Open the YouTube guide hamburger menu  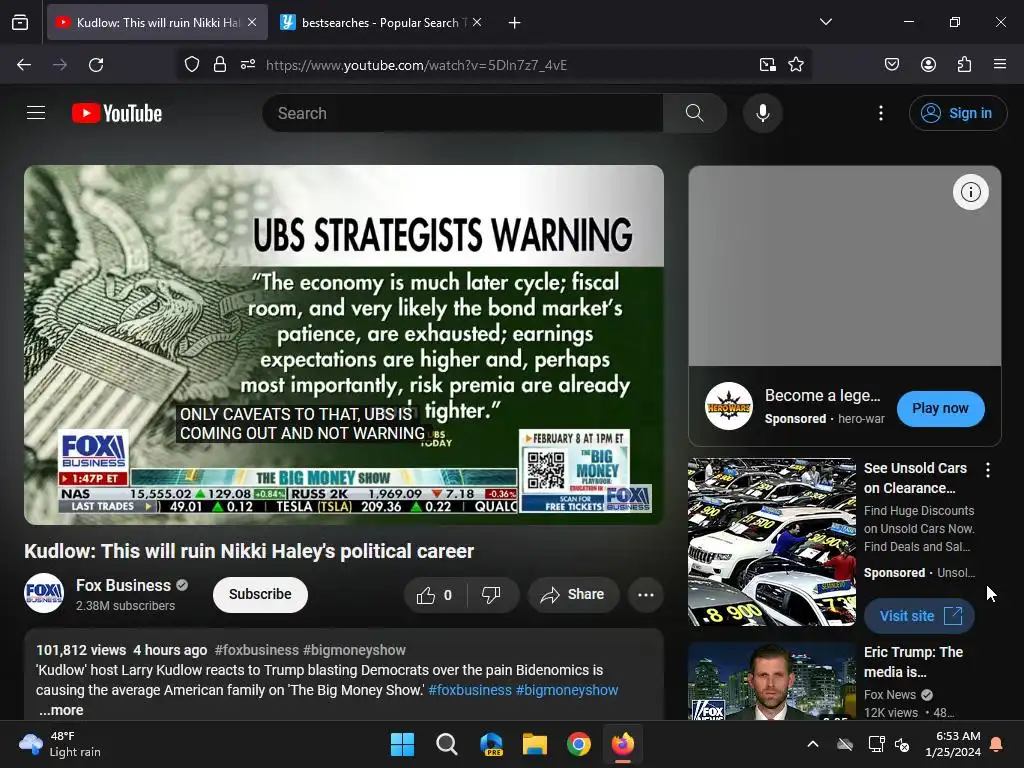point(36,113)
